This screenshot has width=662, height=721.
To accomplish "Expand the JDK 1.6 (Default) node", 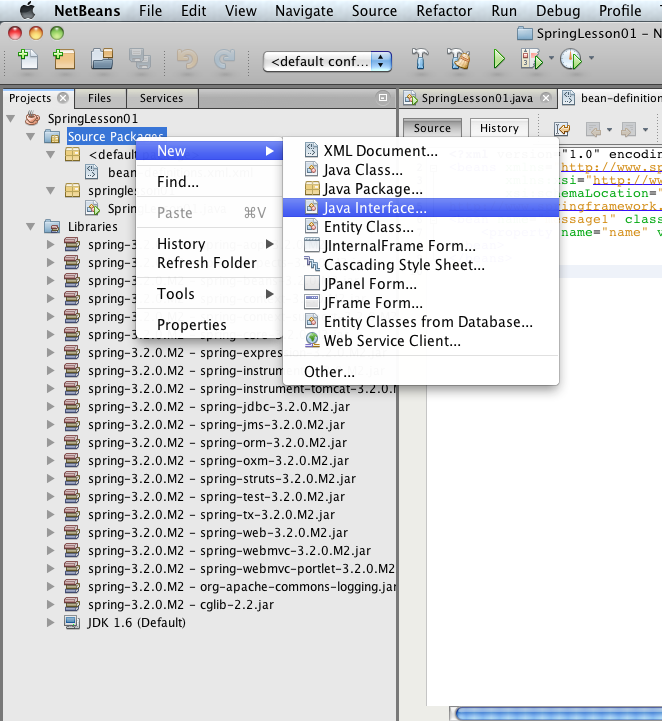I will tap(51, 623).
